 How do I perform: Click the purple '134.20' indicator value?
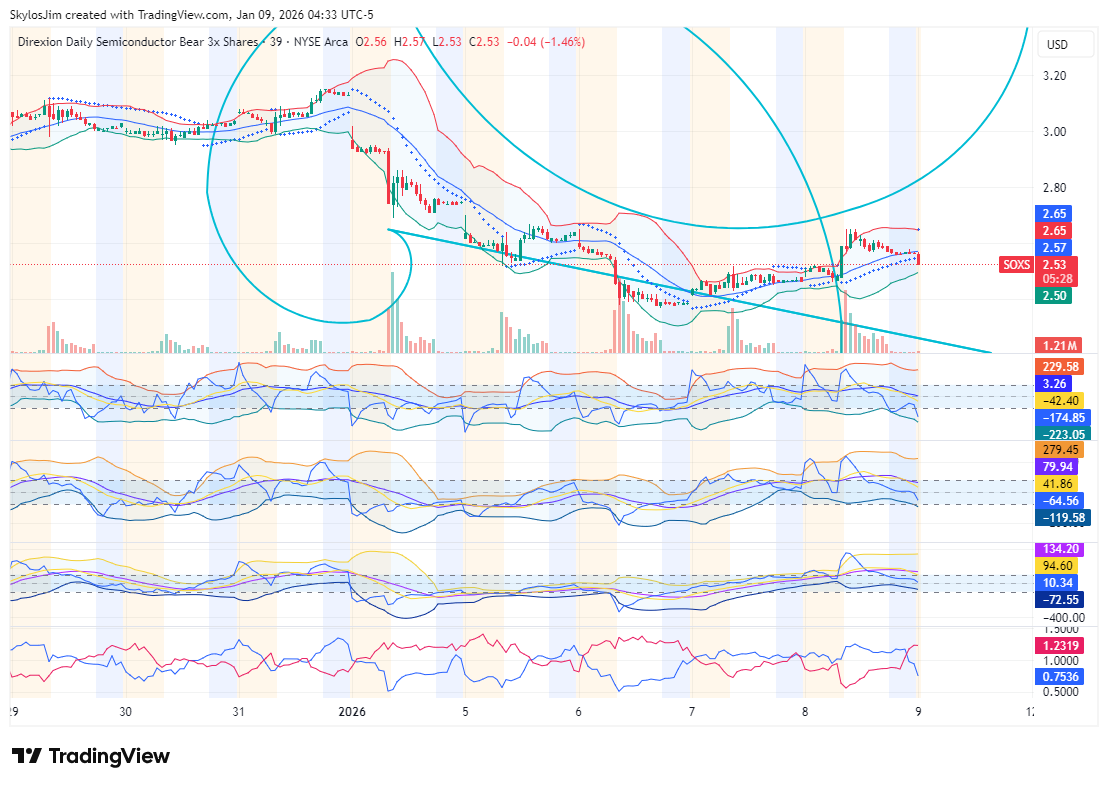[1060, 549]
